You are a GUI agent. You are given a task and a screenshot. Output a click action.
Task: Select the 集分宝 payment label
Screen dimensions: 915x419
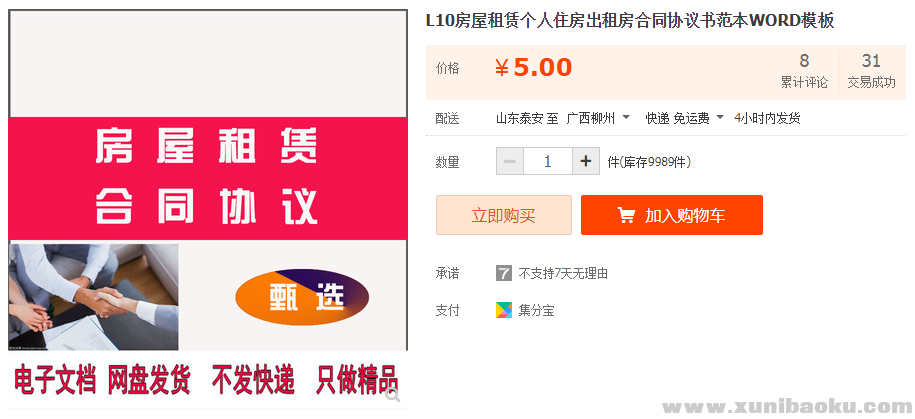[536, 310]
